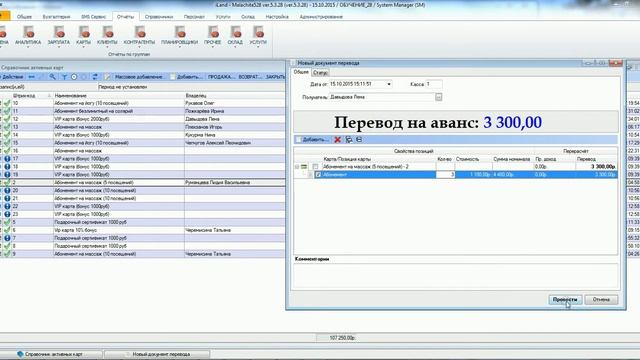
Task: Select the Общее tab in transfer dialog
Action: 301,72
